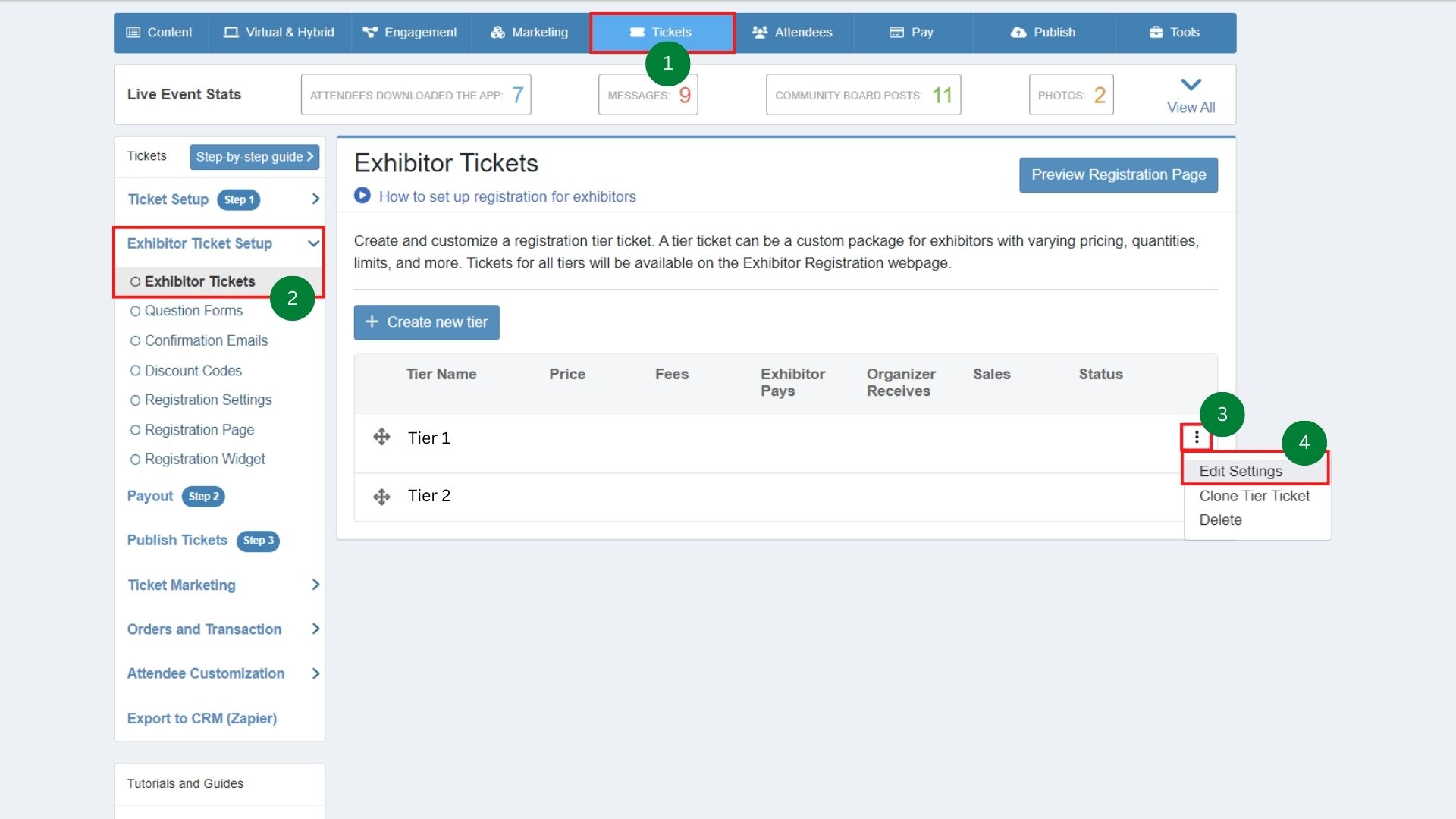Screen dimensions: 1456x819
Task: Collapse the Exhibitor Ticket Setup section
Action: coord(312,243)
